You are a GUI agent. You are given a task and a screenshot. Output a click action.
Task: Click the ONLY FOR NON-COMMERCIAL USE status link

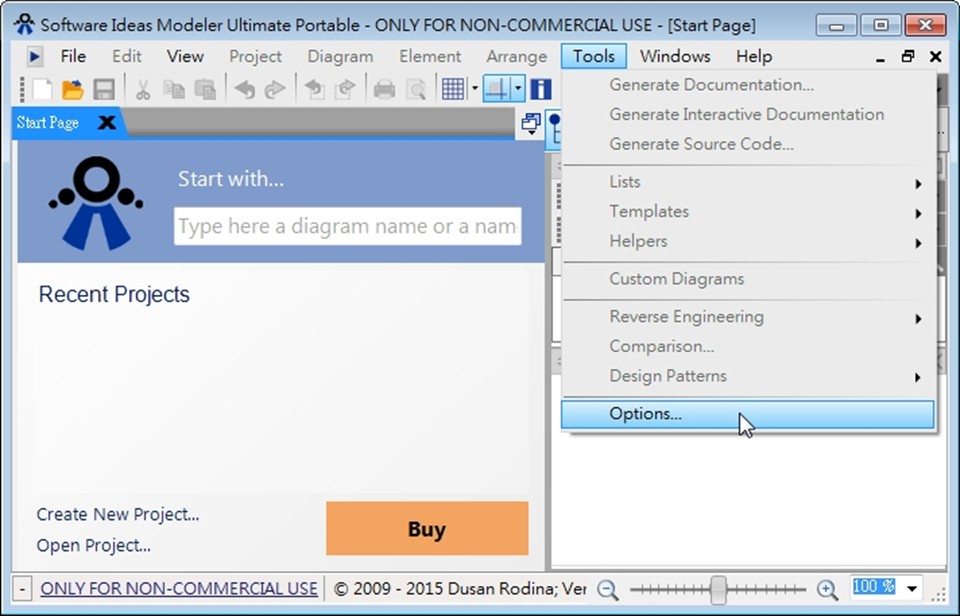pyautogui.click(x=179, y=588)
